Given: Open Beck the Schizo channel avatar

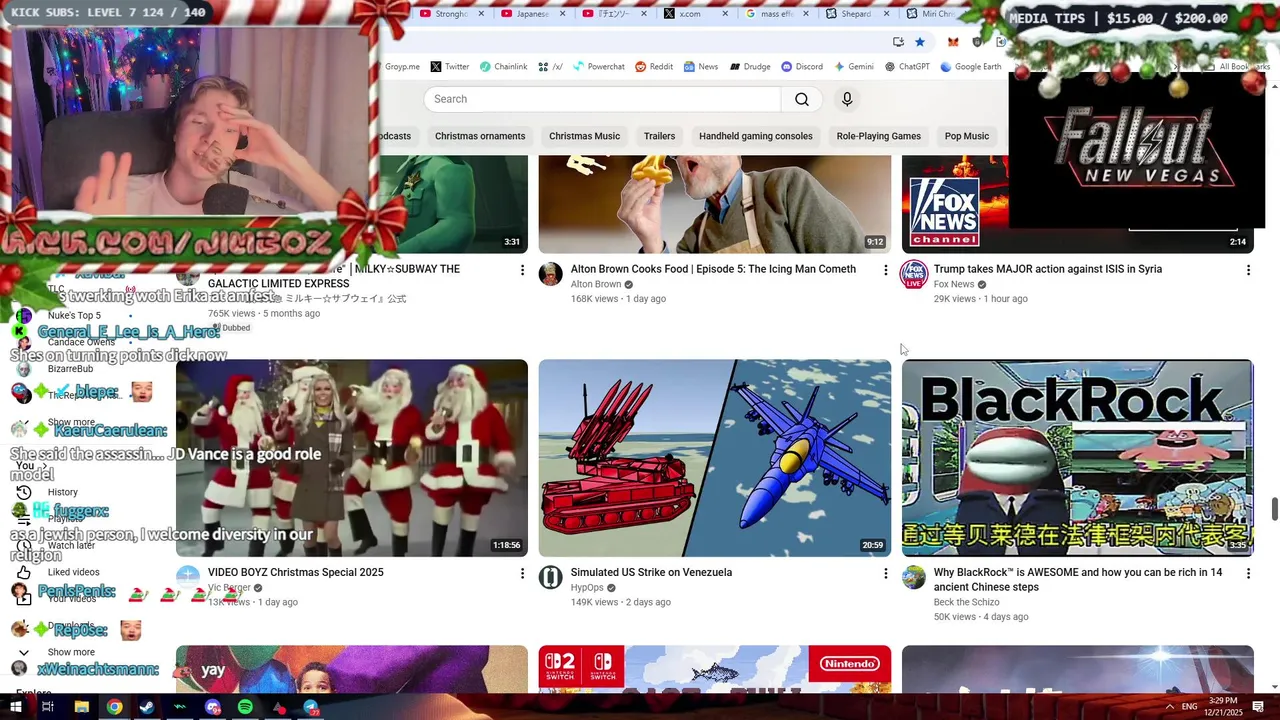Looking at the screenshot, I should point(914,578).
